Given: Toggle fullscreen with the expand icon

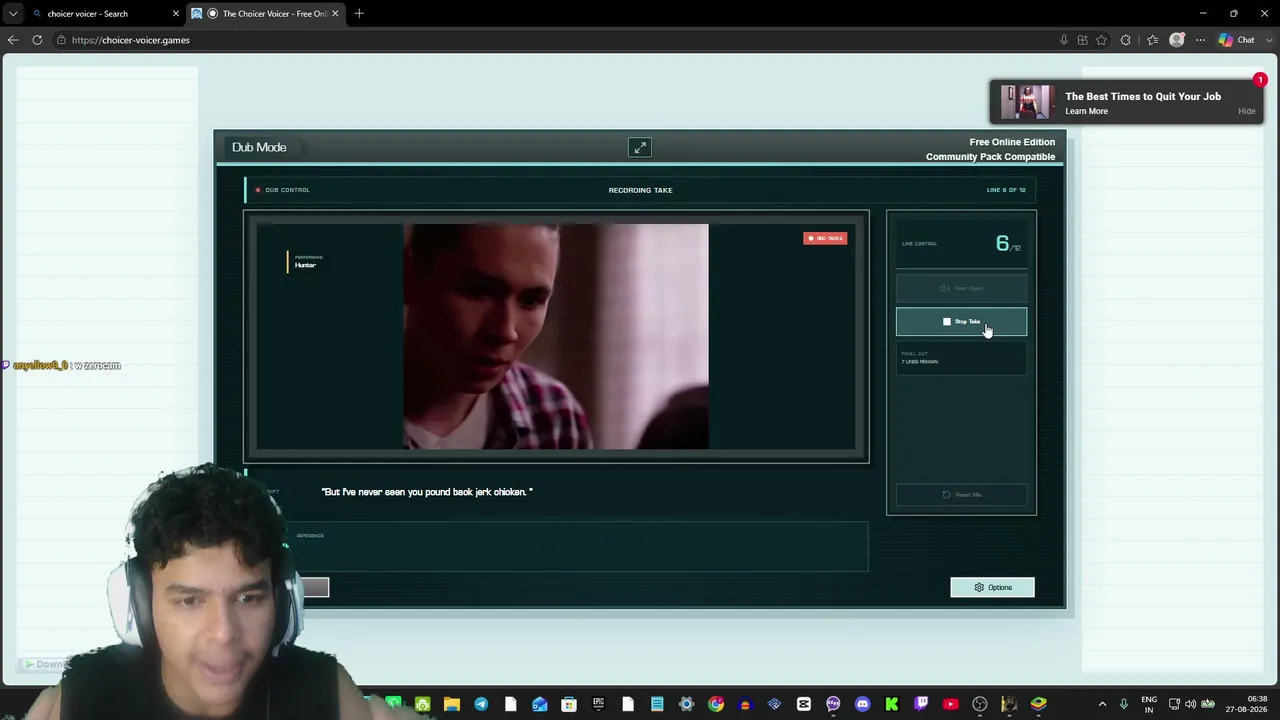Looking at the screenshot, I should coord(640,148).
